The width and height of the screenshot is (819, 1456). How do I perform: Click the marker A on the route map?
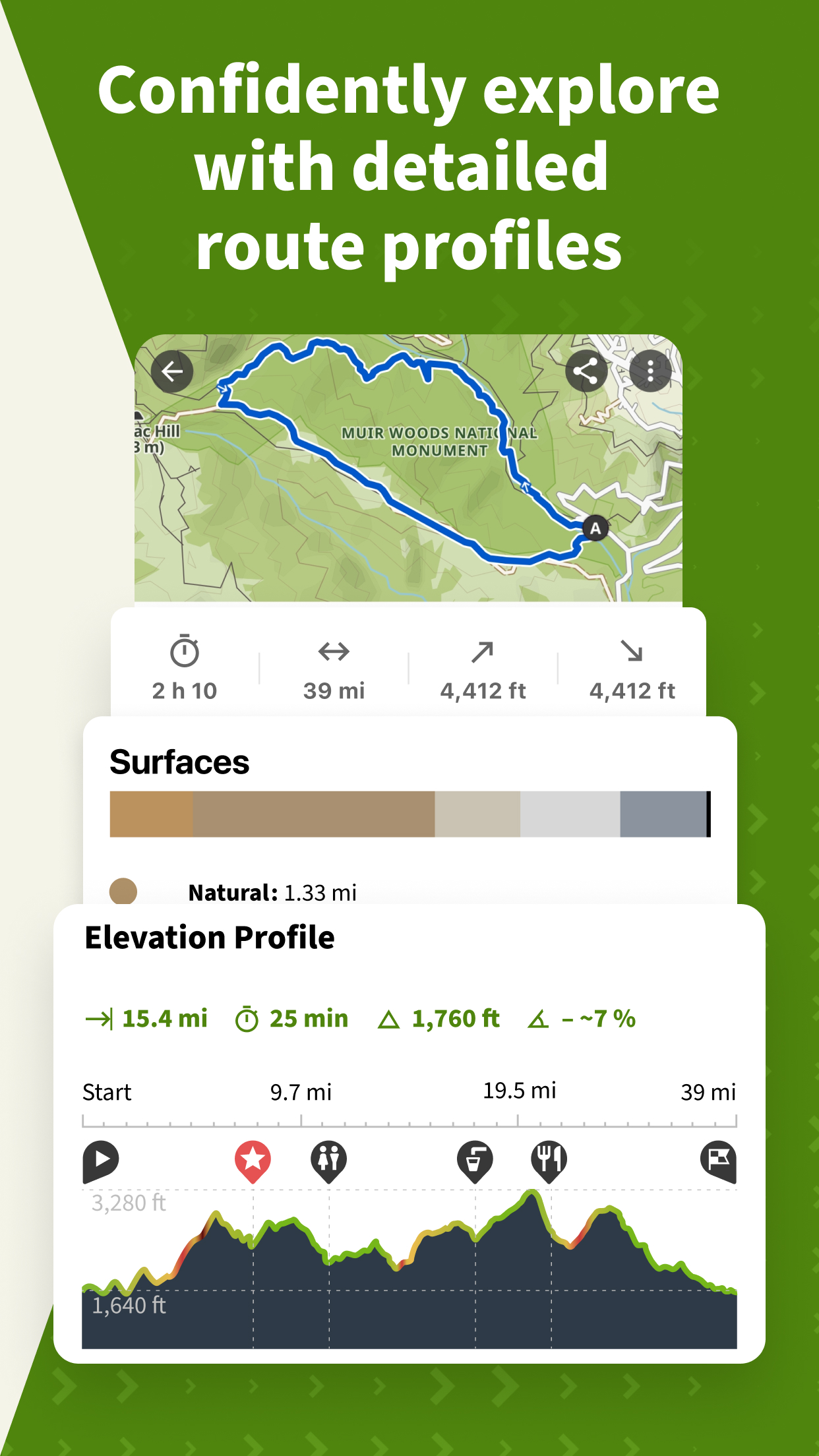594,528
